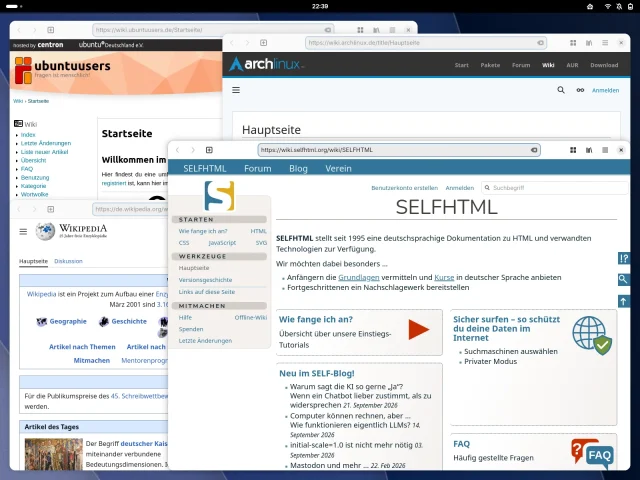Viewport: 640px width, 480px height.
Task: Click the FAQ speech bubble icon
Action: pos(593,453)
